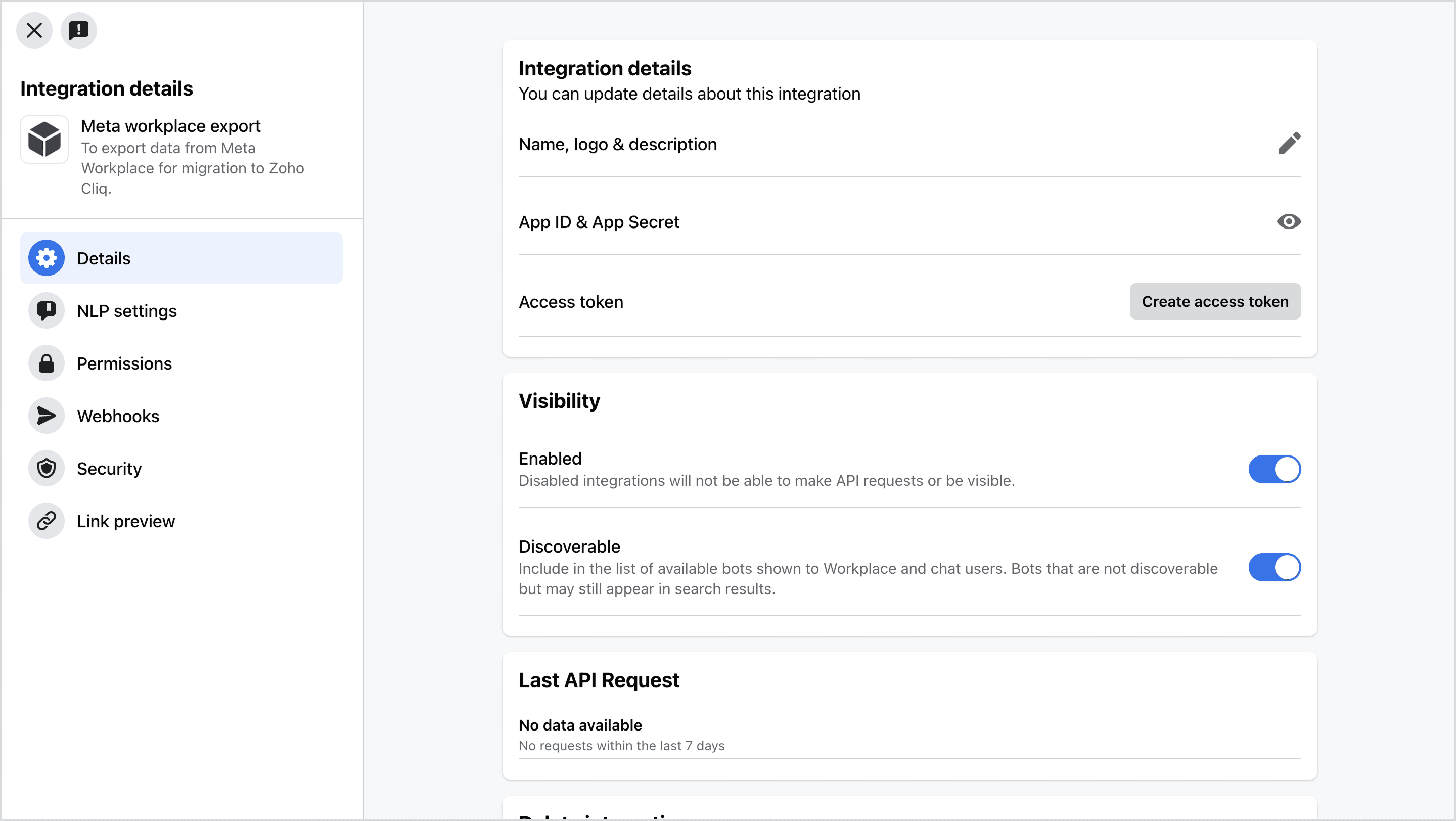Click the Meta workplace export cube logo
Screen dimensions: 1456x821
point(44,140)
